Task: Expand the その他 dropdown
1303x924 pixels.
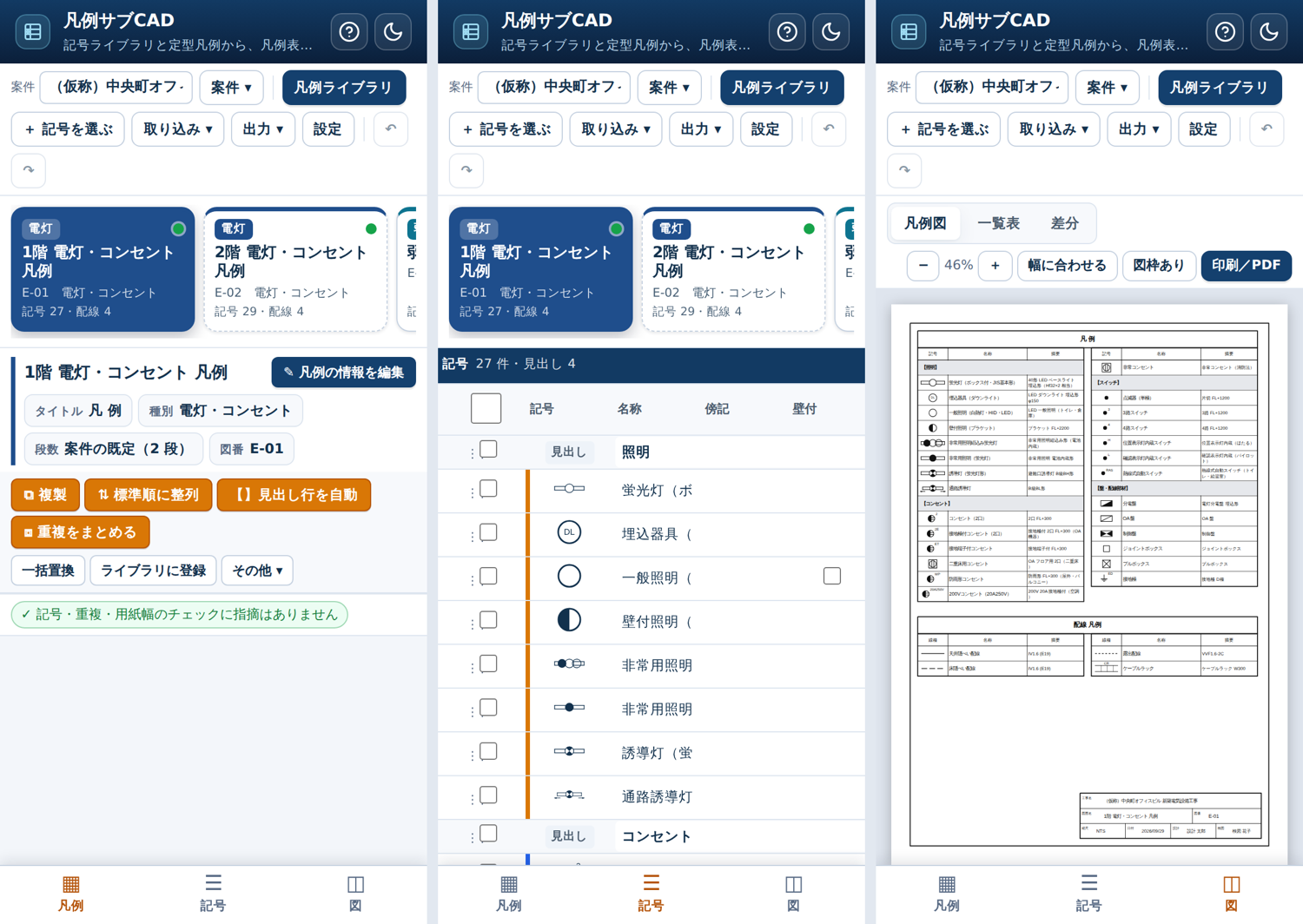Action: tap(257, 571)
